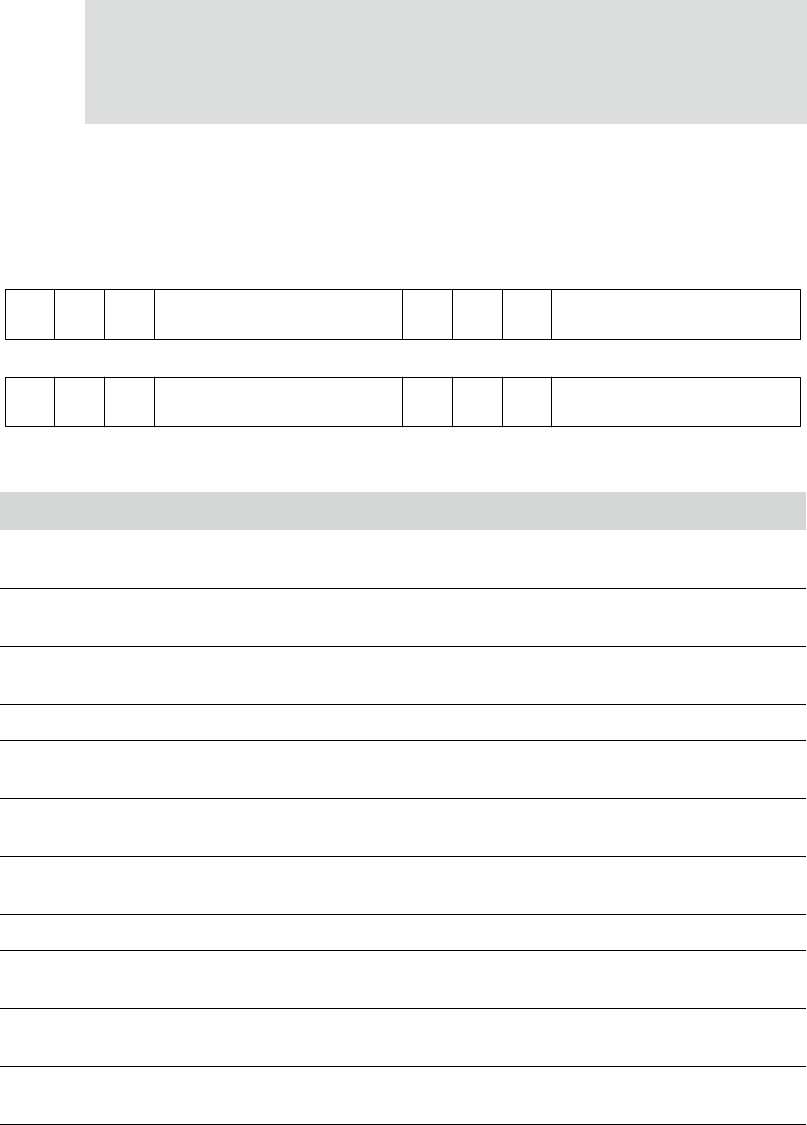Focus the last wide field in lower row

[x=676, y=402]
